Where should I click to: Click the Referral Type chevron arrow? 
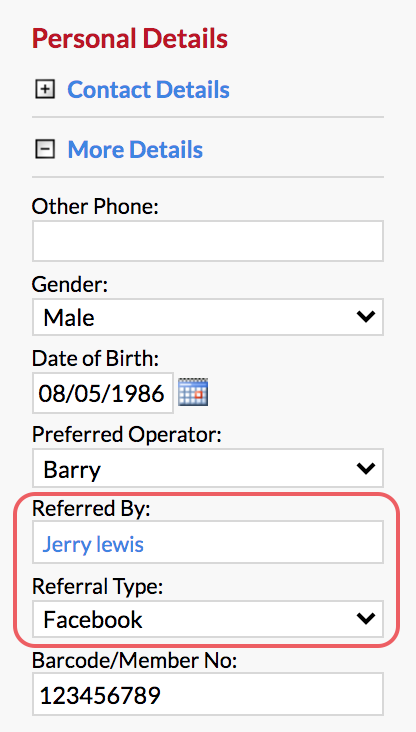click(x=366, y=619)
